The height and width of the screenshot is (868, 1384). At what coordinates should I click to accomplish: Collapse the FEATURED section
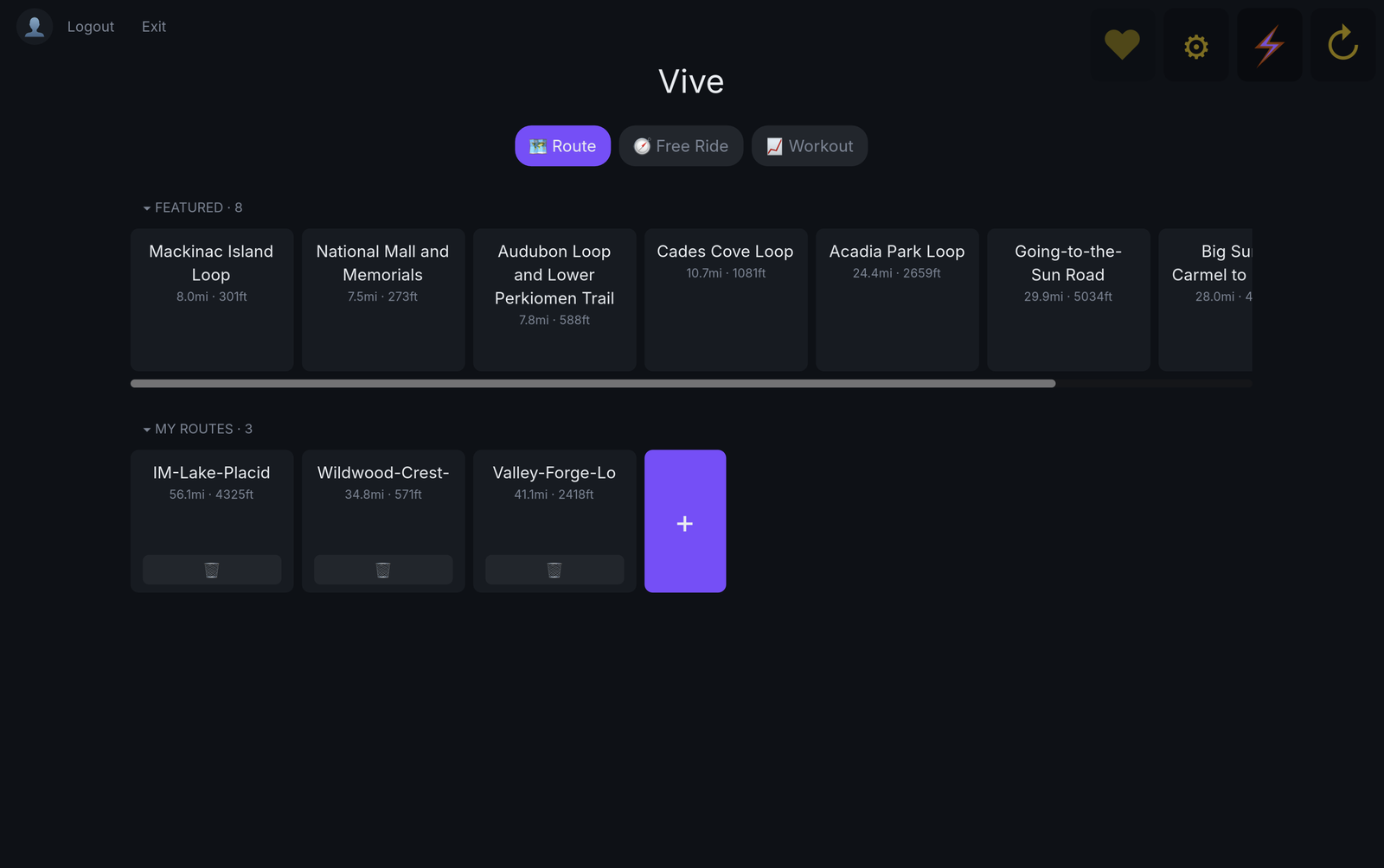193,207
